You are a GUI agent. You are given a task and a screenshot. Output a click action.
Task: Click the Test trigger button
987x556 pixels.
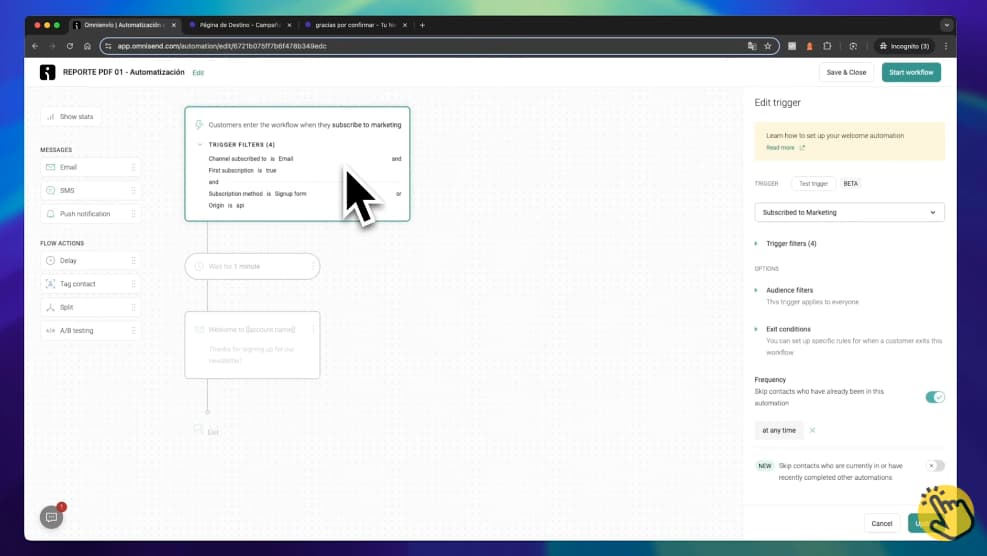click(813, 184)
